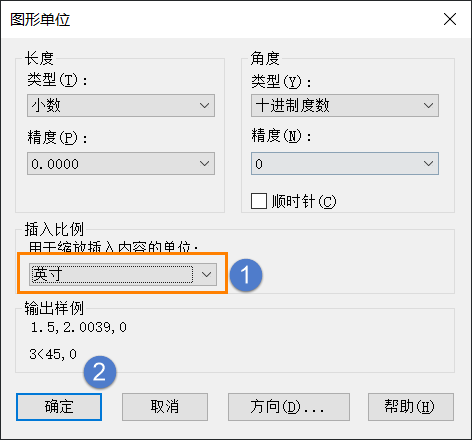Viewport: 472px width, 440px height.
Task: Open the length 精度(P) dropdown arrow
Action: click(204, 164)
